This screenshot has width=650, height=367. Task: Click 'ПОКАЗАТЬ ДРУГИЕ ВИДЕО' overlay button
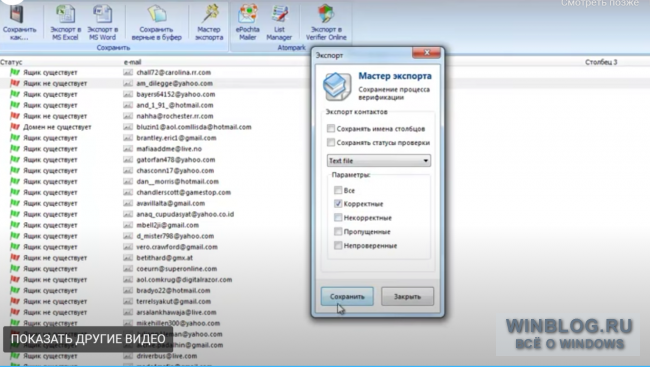point(88,339)
